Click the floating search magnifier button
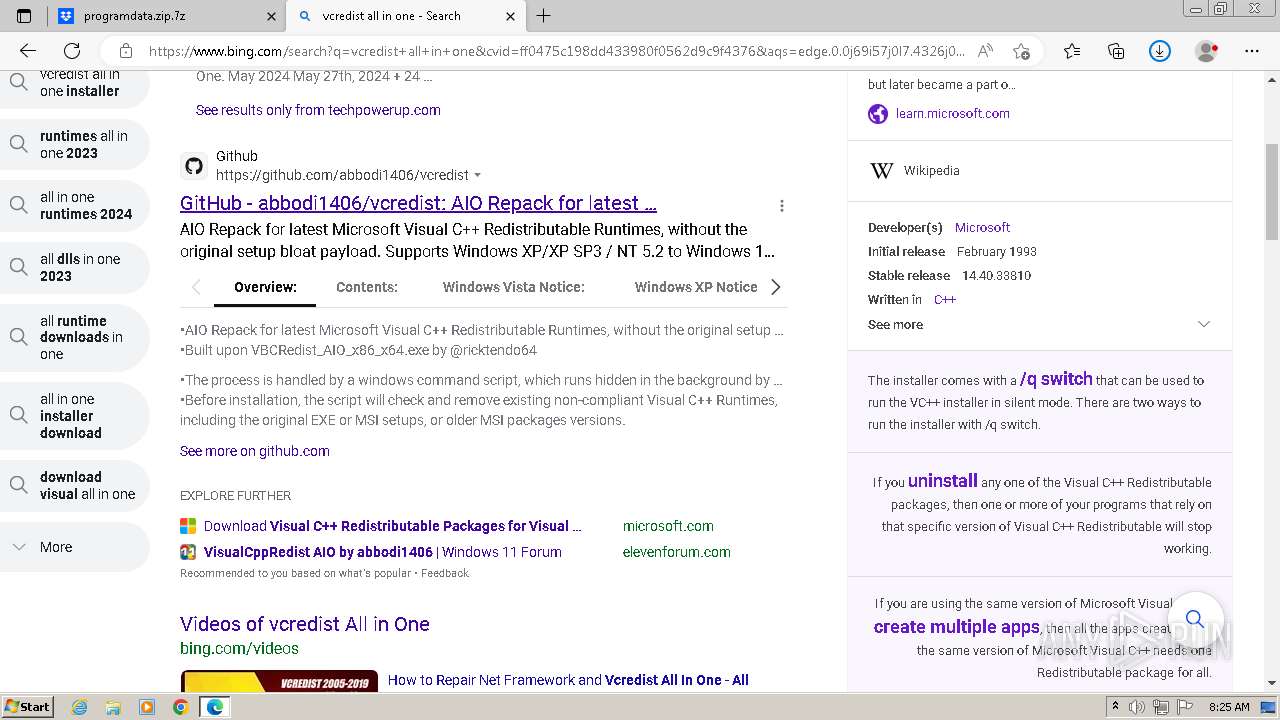This screenshot has width=1280, height=720. 1195,619
